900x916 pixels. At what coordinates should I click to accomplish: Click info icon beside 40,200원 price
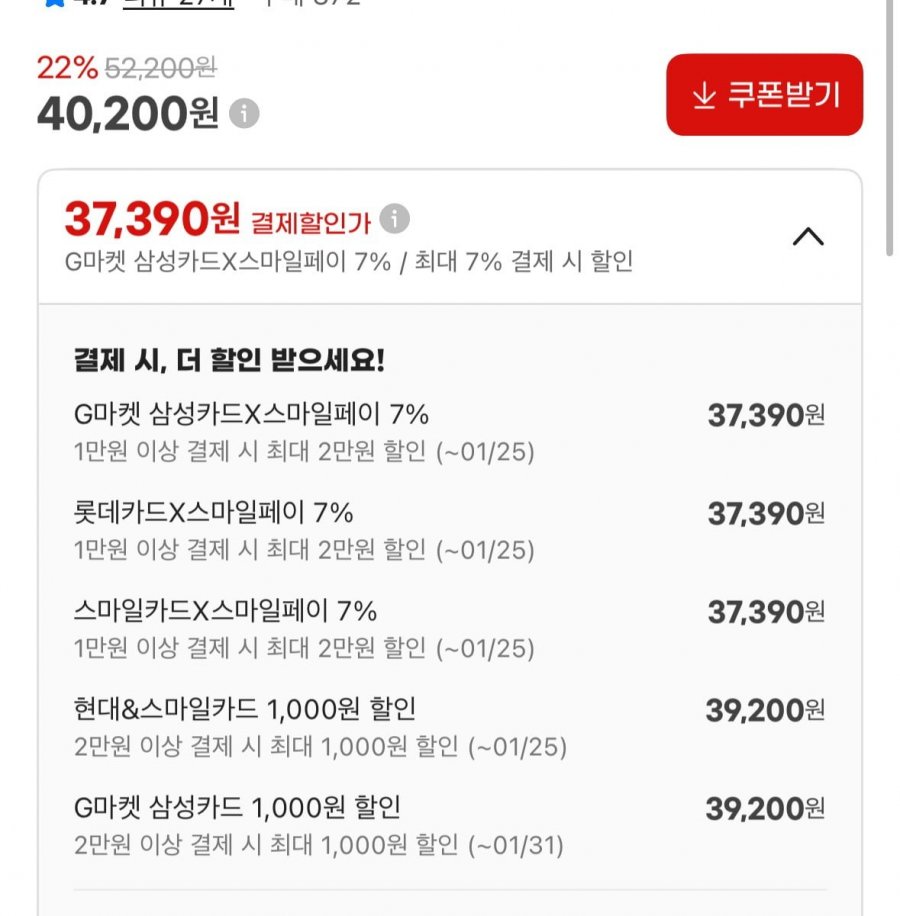click(x=244, y=114)
